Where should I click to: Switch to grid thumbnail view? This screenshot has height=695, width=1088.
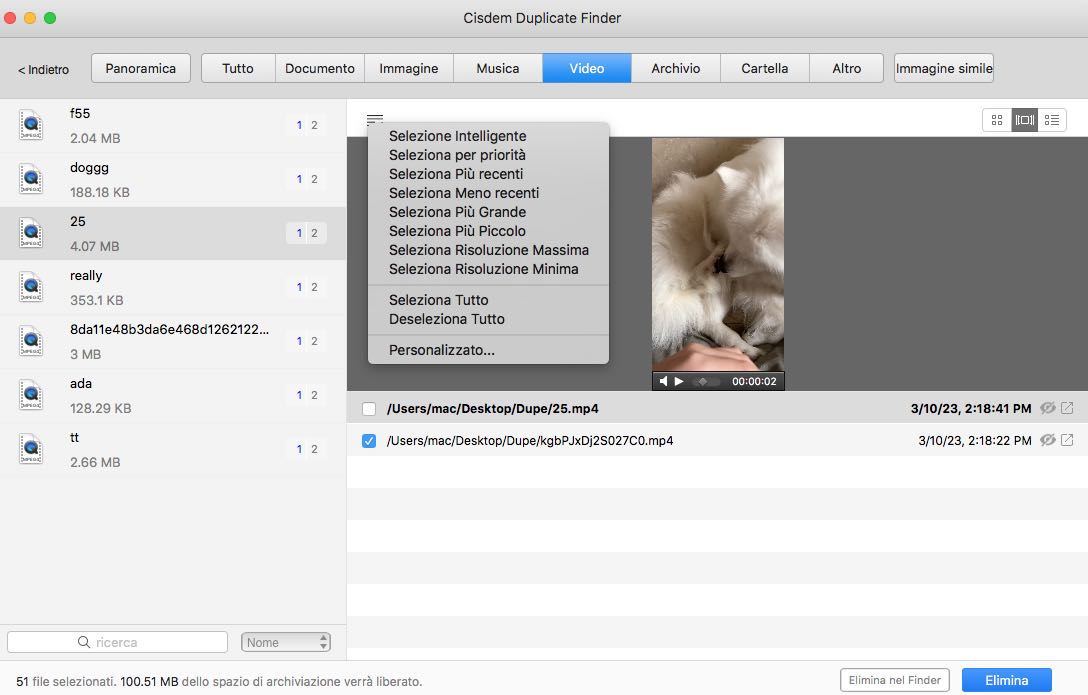pyautogui.click(x=996, y=120)
